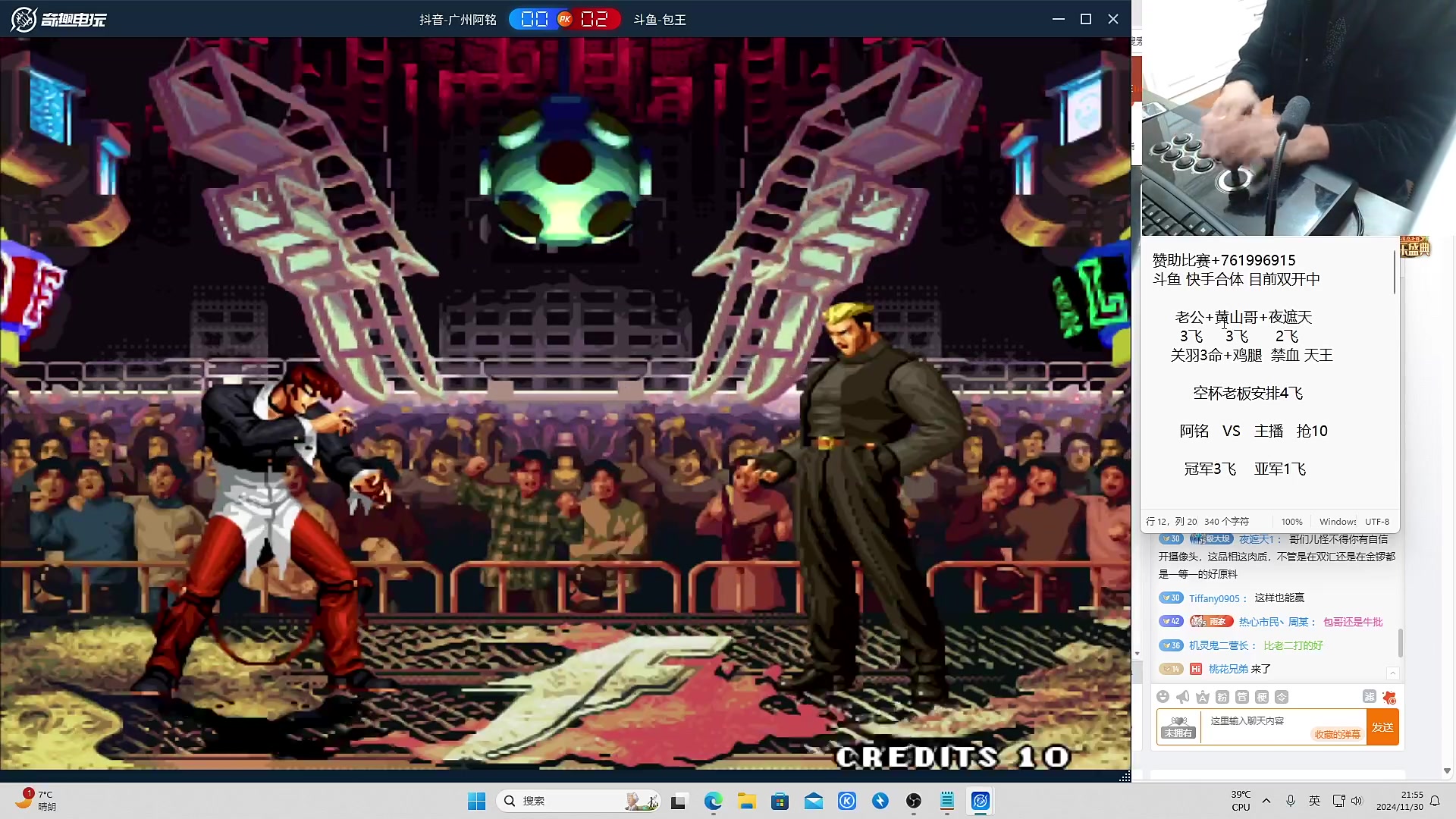Screen dimensions: 1456x819
Task: Click the PK badge in the scoreboard
Action: coord(564,19)
